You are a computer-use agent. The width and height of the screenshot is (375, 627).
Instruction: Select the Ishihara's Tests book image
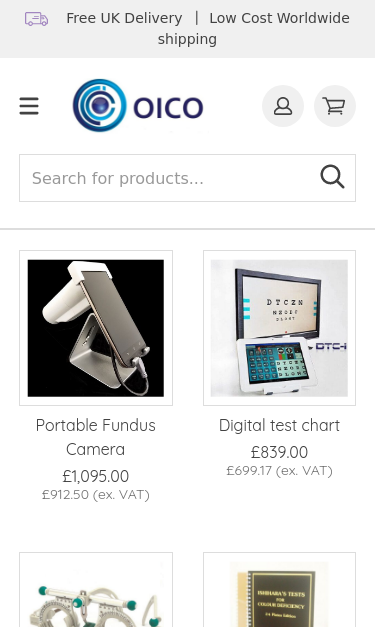[279, 590]
